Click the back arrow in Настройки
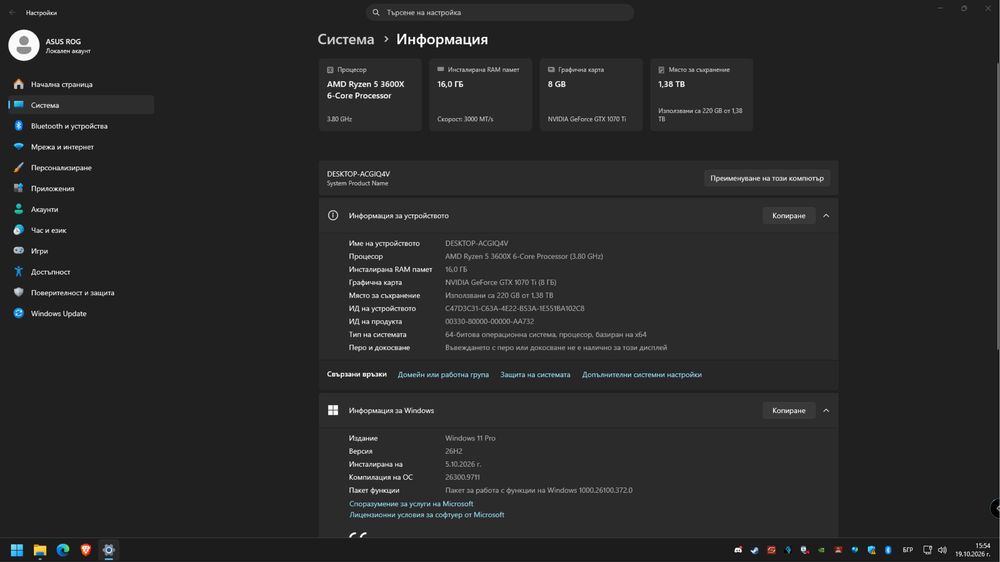The image size is (1000, 562). [x=12, y=12]
